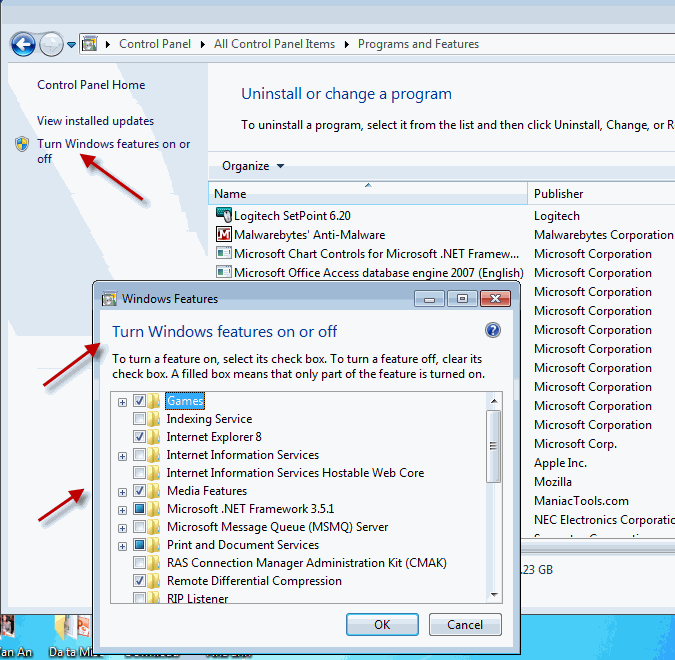Screen dimensions: 675x660
Task: Click the Windows Features list scrollbar thumb
Action: click(x=493, y=445)
